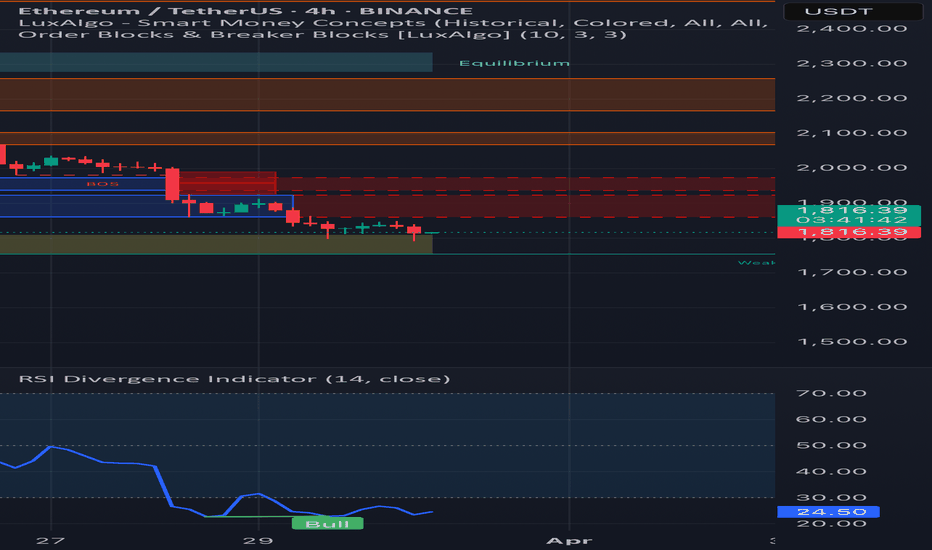The image size is (932, 550).
Task: Click the Equilibrium label on the chart
Action: click(514, 63)
